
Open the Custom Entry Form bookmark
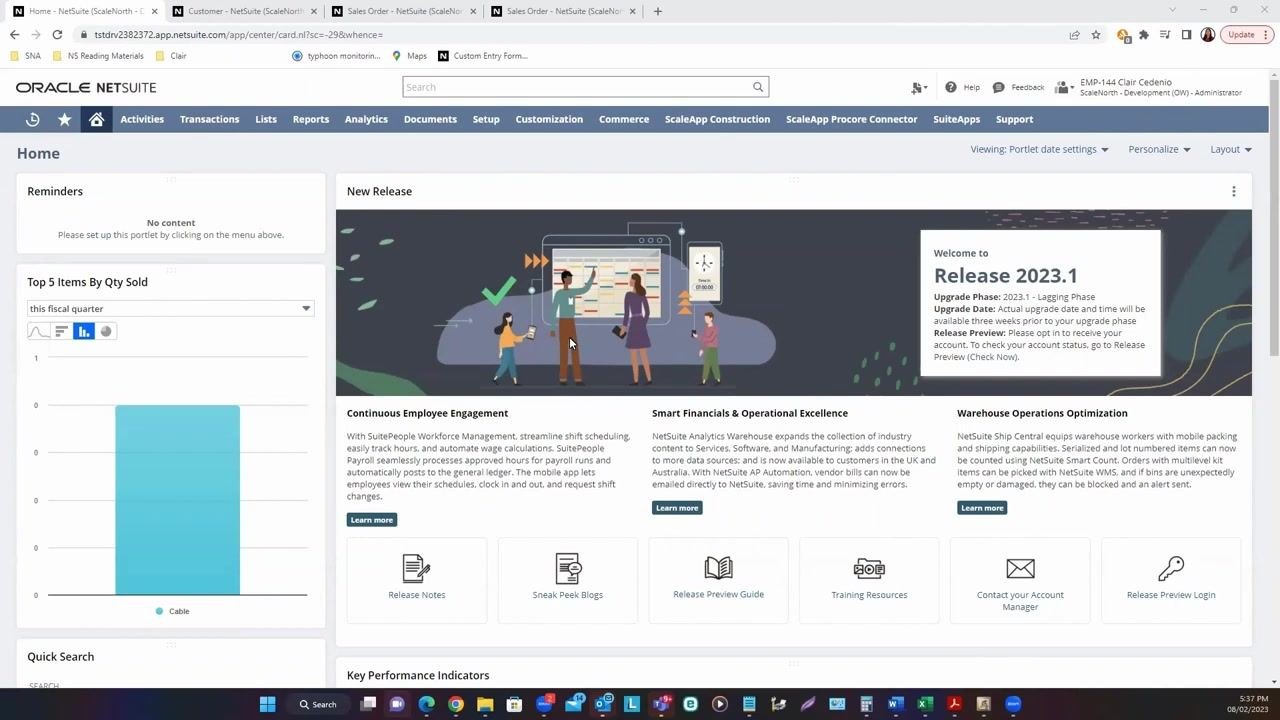[483, 56]
